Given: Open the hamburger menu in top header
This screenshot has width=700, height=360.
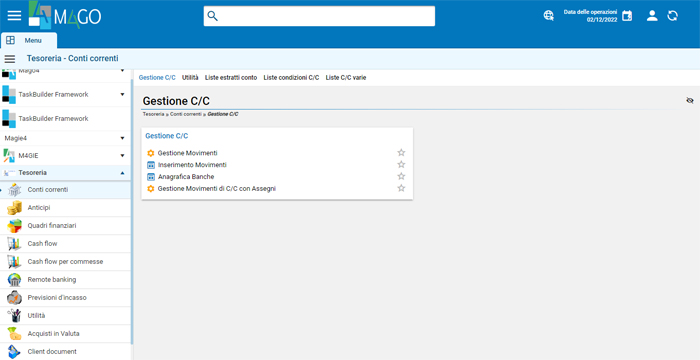Looking at the screenshot, I should [14, 16].
